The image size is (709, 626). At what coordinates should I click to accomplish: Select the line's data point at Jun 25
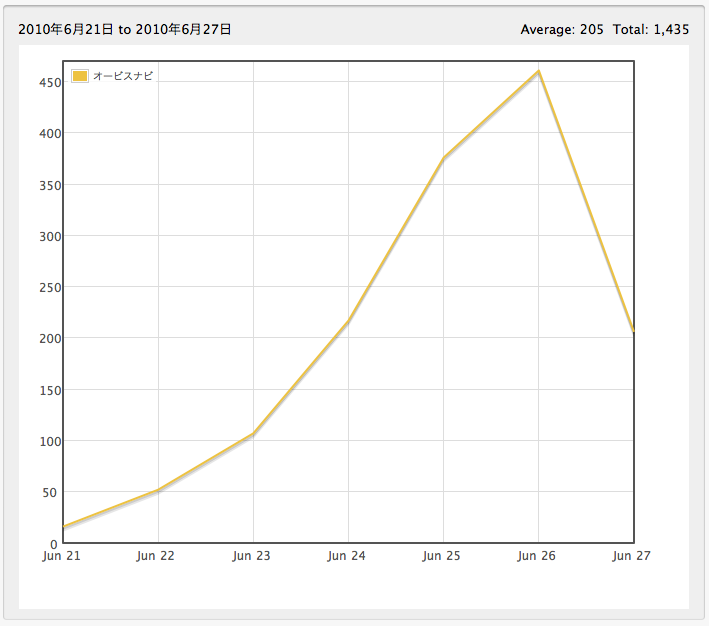tap(444, 158)
